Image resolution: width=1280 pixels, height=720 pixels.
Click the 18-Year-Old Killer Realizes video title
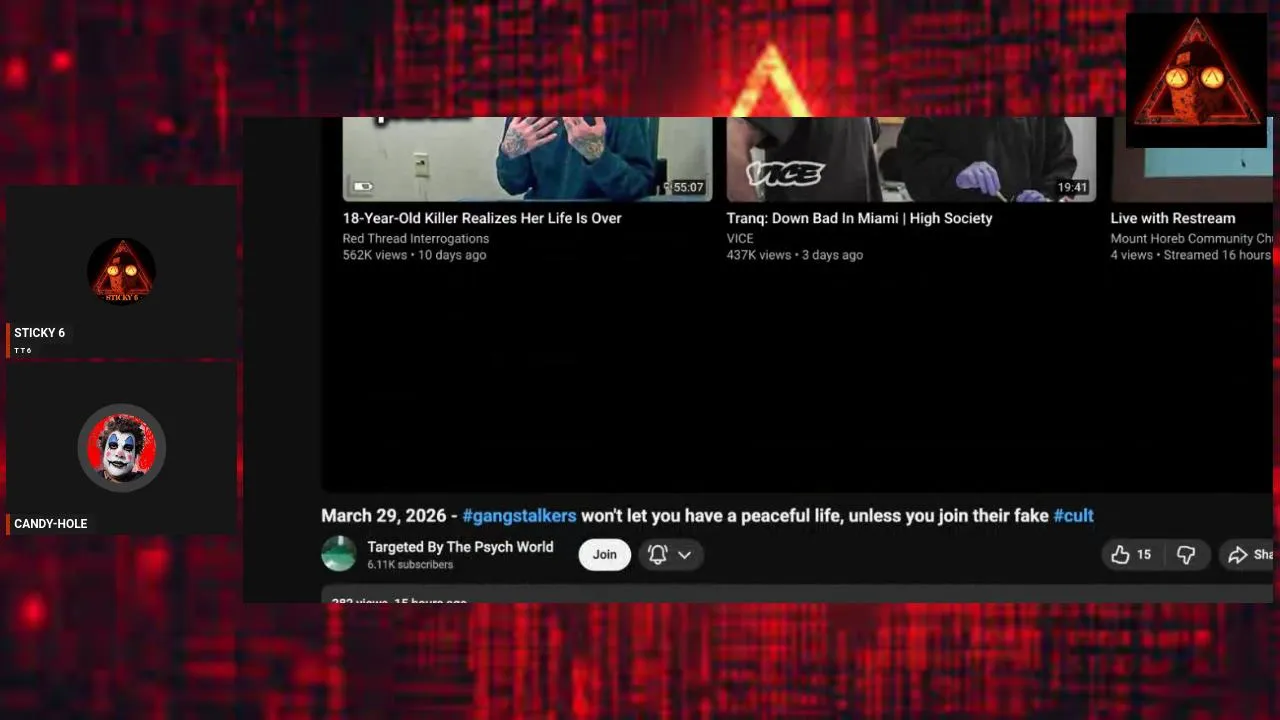(482, 218)
